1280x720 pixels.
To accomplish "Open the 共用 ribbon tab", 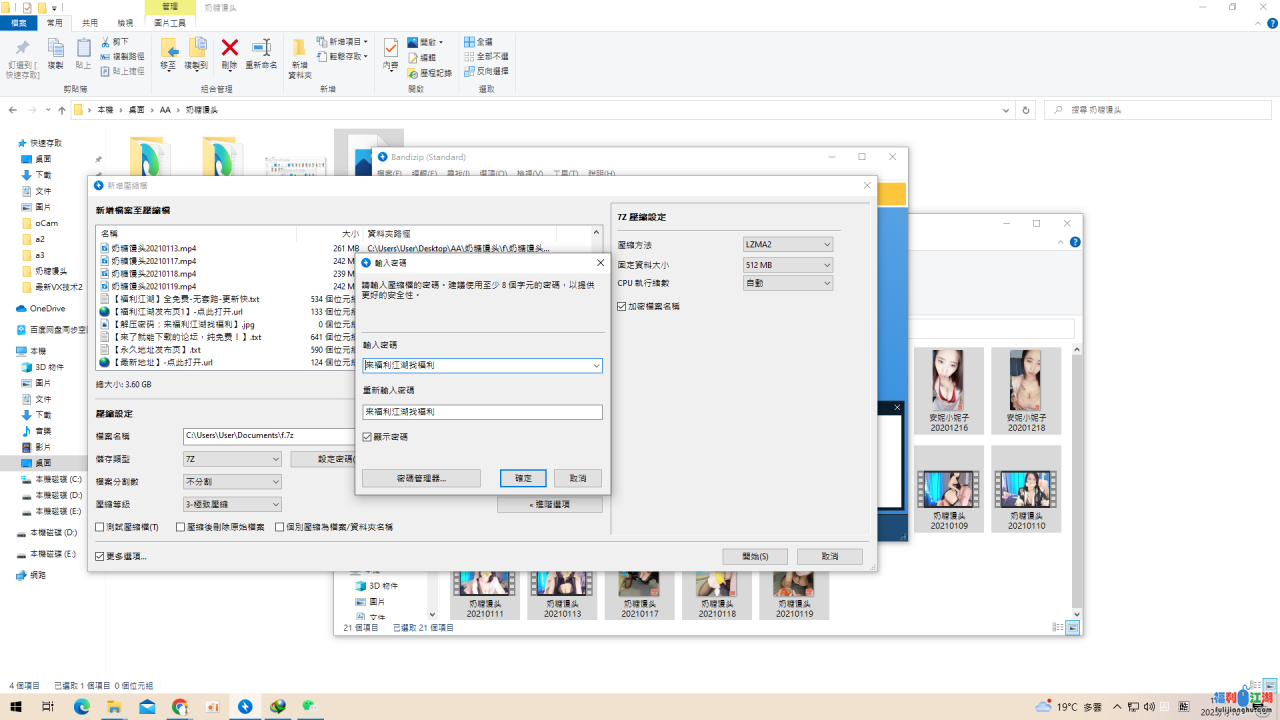I will click(x=90, y=22).
